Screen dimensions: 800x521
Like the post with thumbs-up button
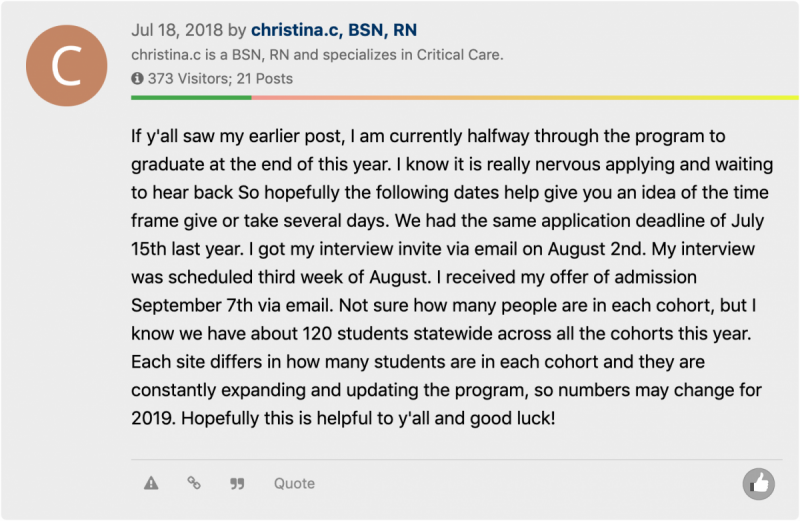point(759,484)
